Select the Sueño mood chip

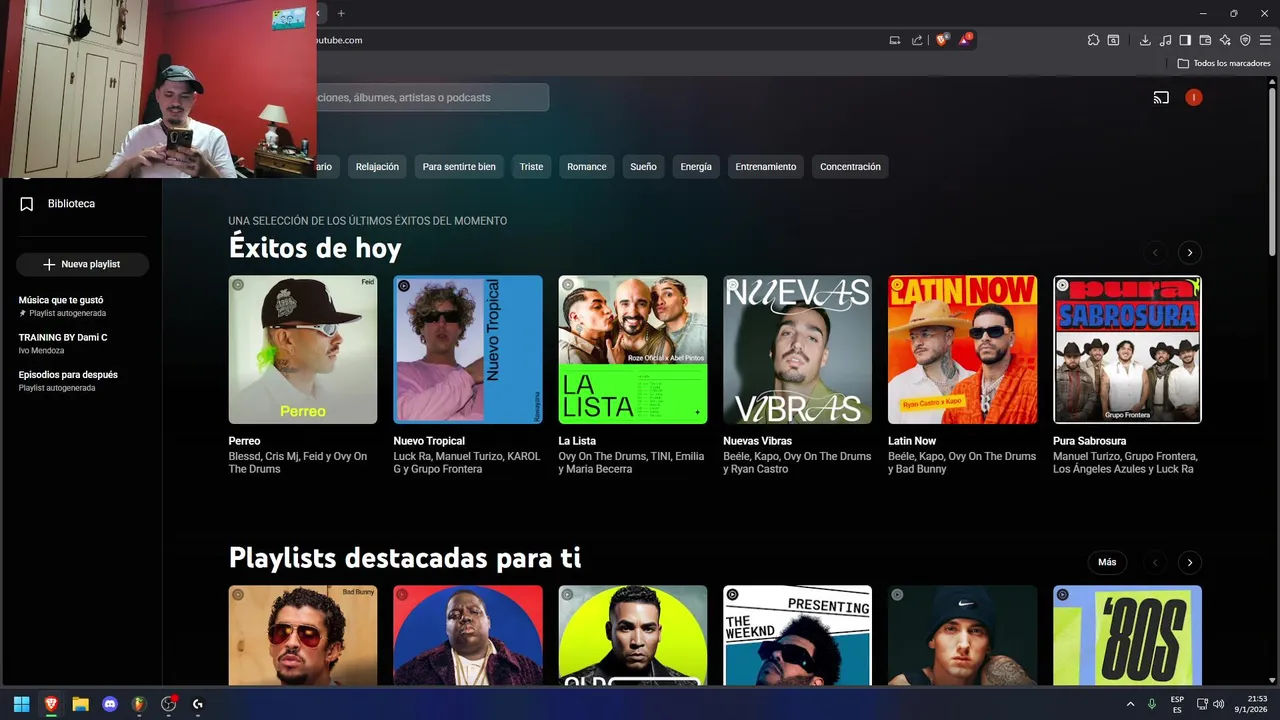tap(643, 167)
